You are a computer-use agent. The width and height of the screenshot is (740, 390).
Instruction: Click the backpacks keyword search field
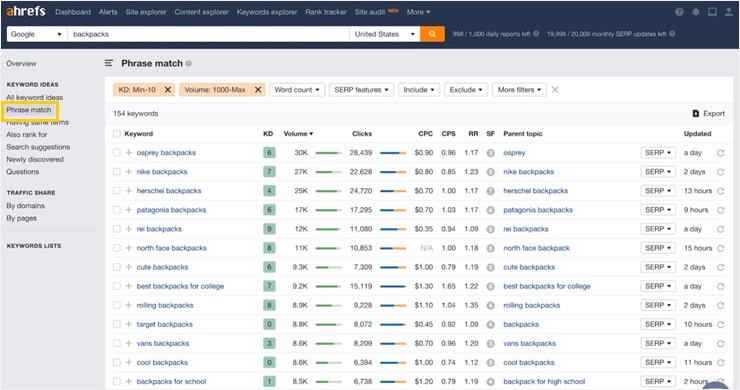click(x=208, y=34)
